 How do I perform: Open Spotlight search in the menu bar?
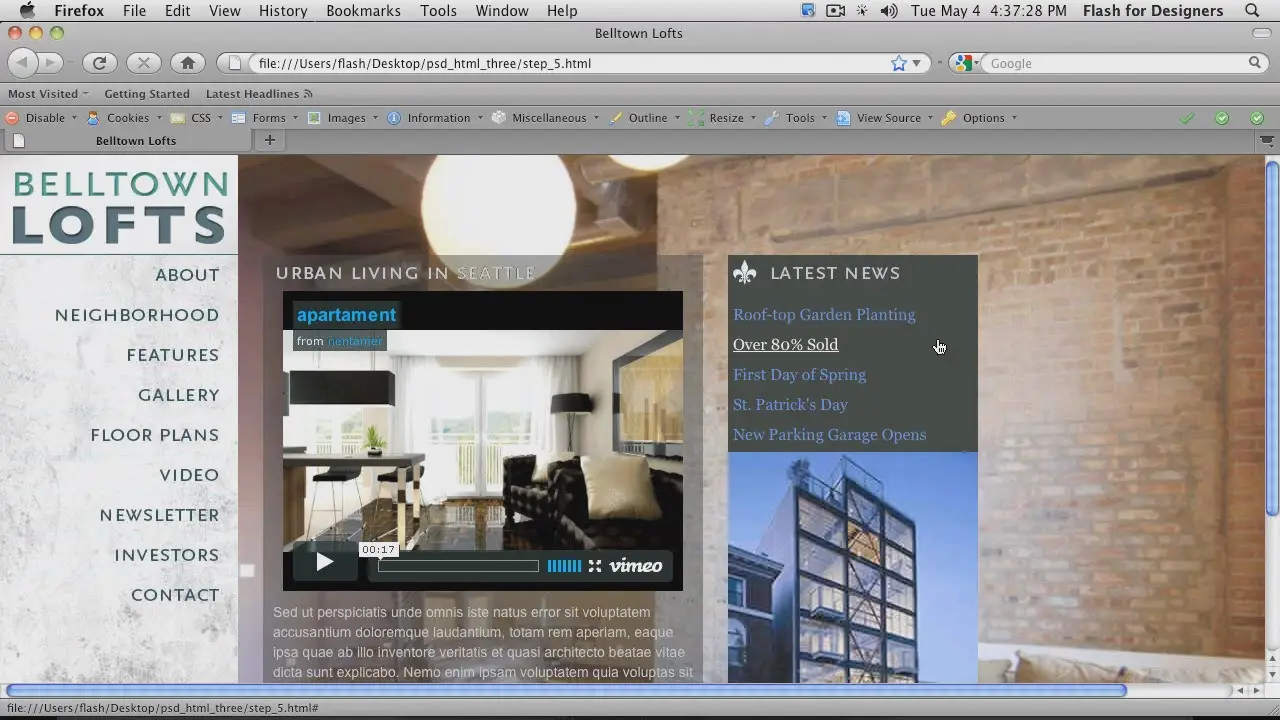1252,11
